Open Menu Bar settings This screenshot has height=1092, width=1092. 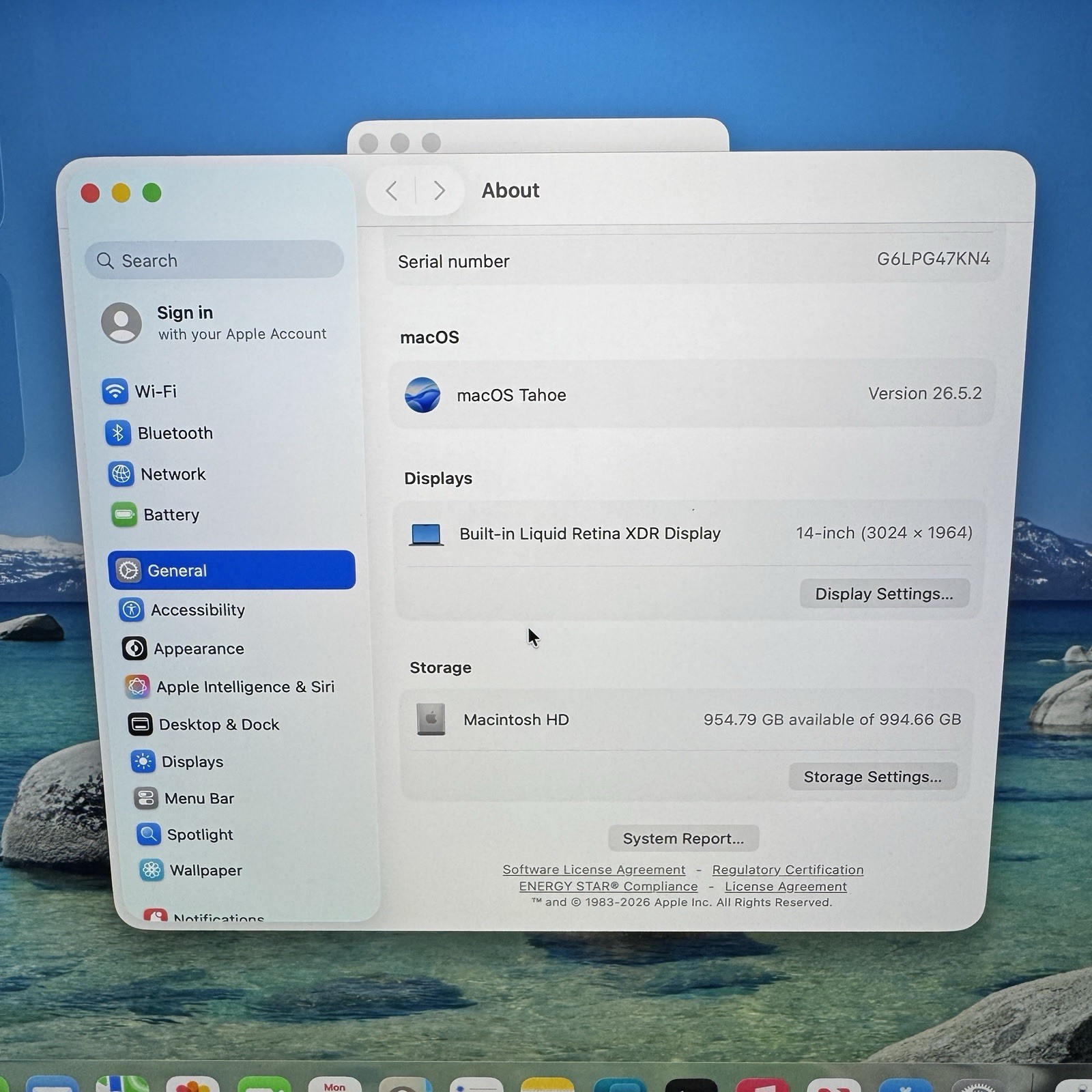pos(184,798)
